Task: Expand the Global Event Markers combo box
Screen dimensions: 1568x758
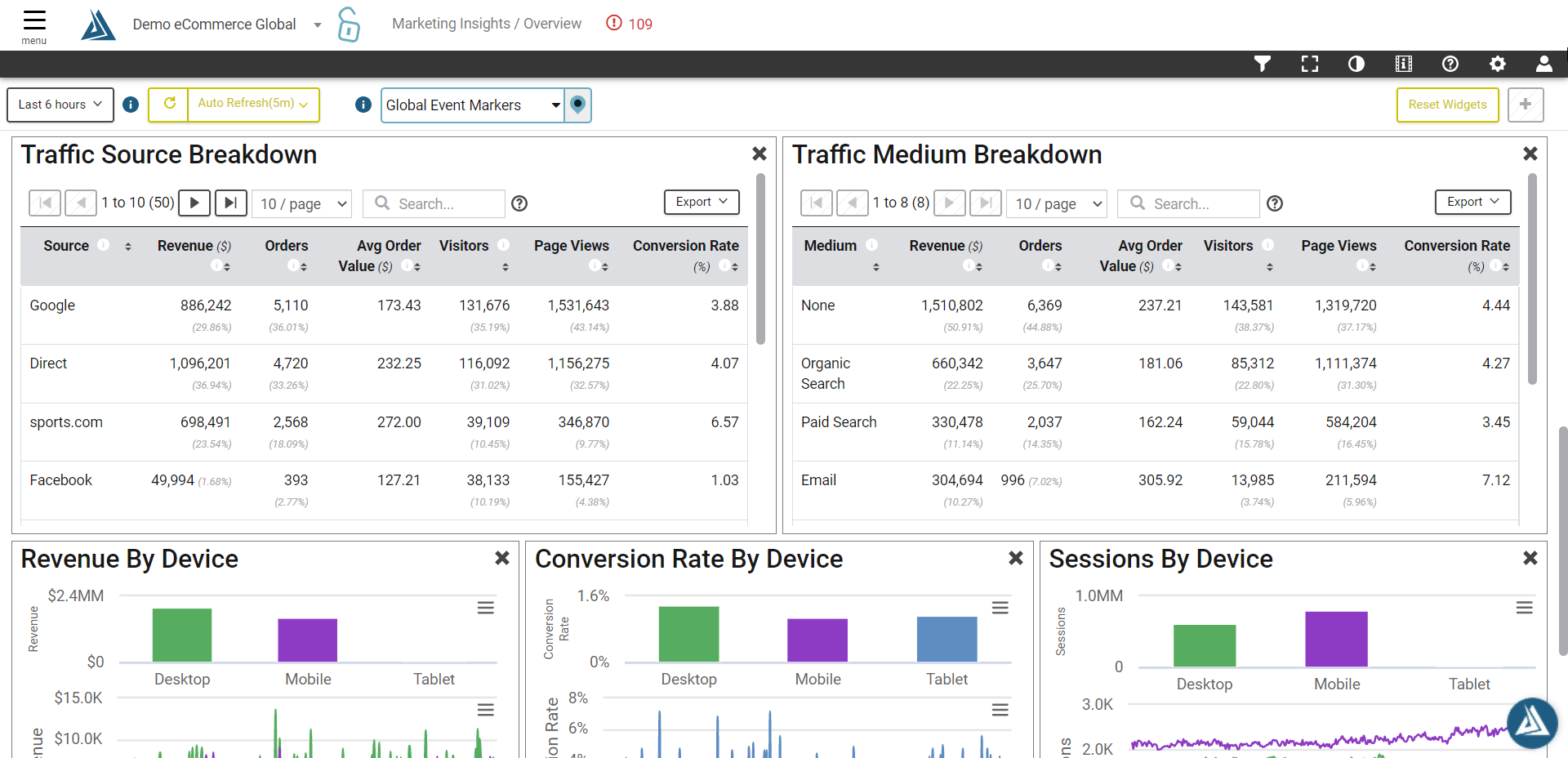Action: [473, 105]
